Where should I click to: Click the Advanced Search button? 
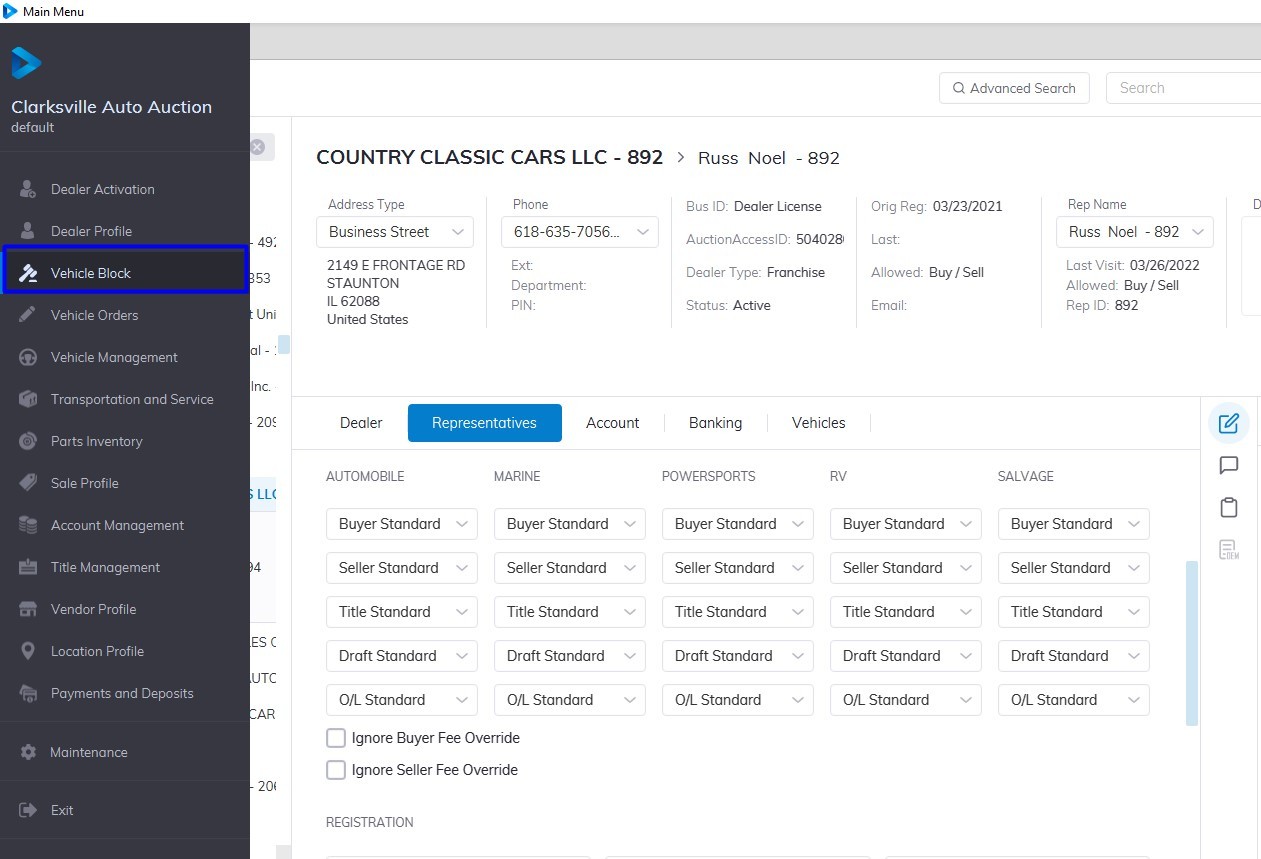click(1014, 88)
